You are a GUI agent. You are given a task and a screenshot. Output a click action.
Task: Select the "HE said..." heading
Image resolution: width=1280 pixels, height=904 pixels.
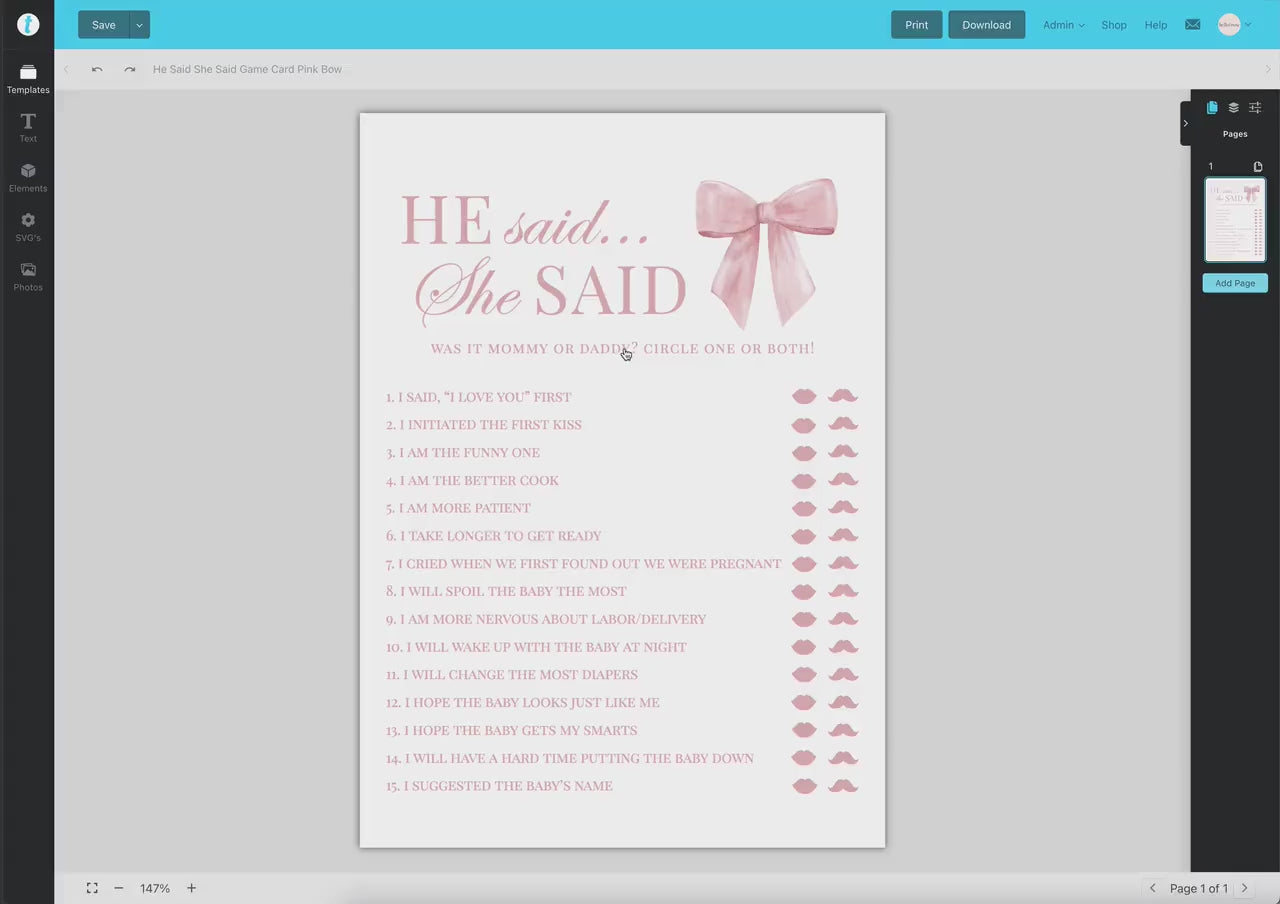525,220
